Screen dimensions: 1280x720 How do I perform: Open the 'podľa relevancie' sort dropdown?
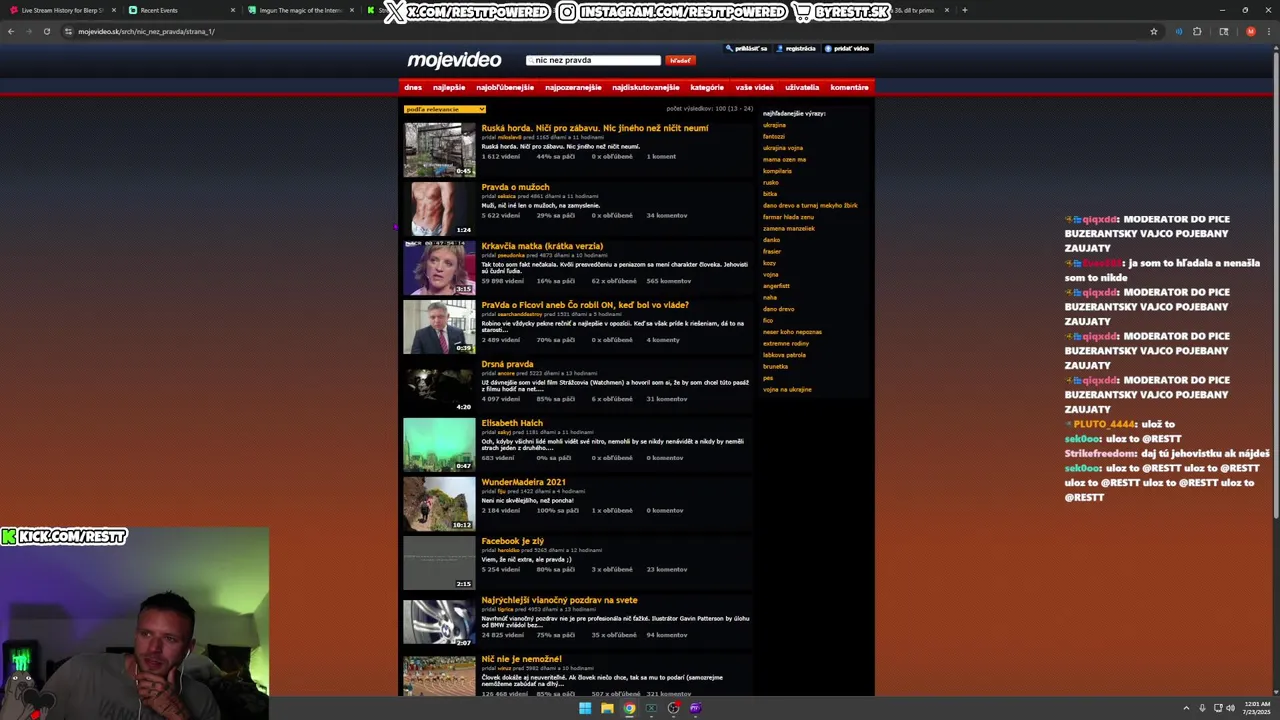(445, 109)
